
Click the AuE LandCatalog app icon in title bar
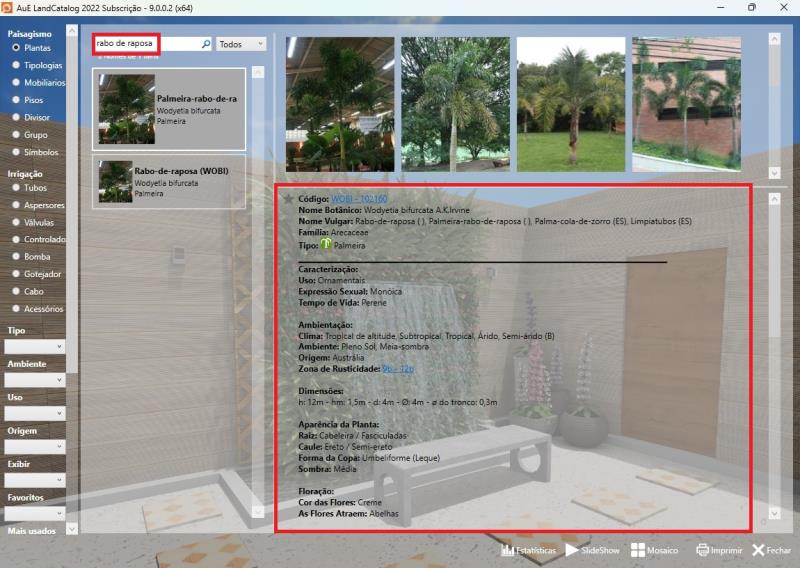[7, 8]
